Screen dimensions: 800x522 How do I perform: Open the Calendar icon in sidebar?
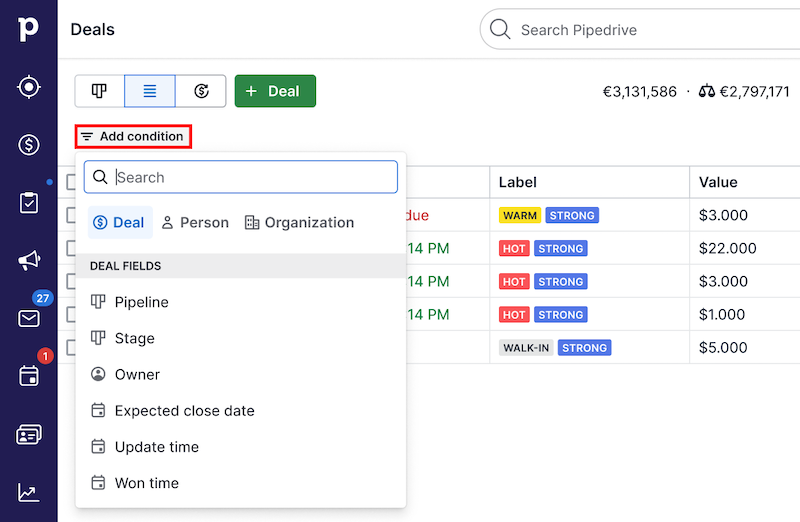[29, 376]
